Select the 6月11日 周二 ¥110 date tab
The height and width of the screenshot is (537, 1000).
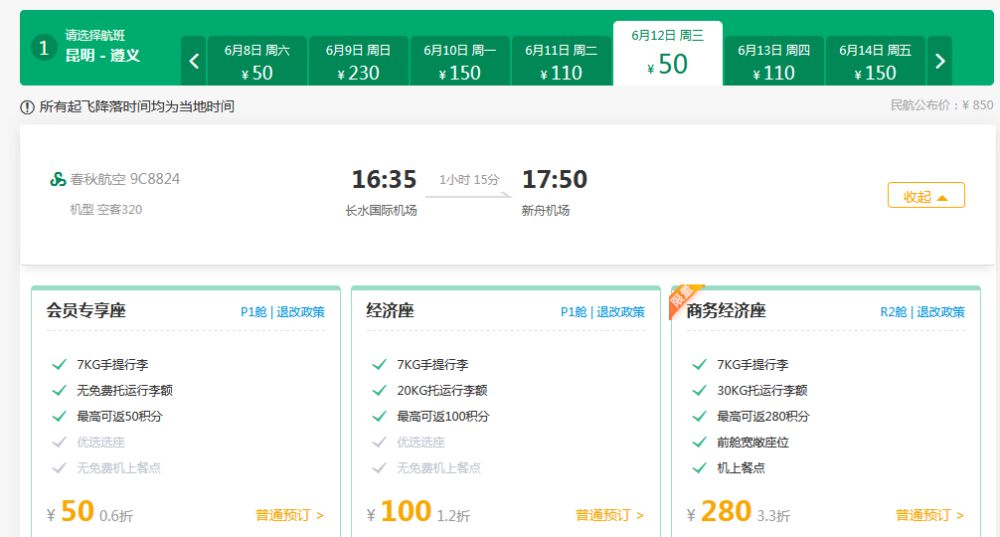click(x=561, y=61)
